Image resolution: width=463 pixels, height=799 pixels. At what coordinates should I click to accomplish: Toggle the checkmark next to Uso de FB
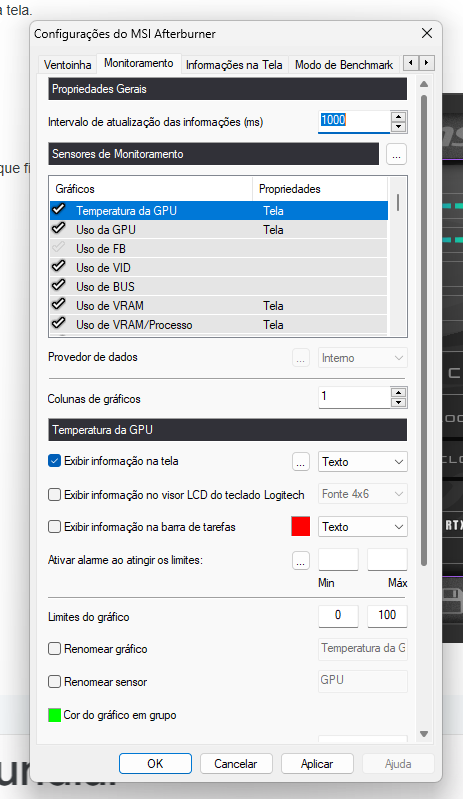pos(59,248)
